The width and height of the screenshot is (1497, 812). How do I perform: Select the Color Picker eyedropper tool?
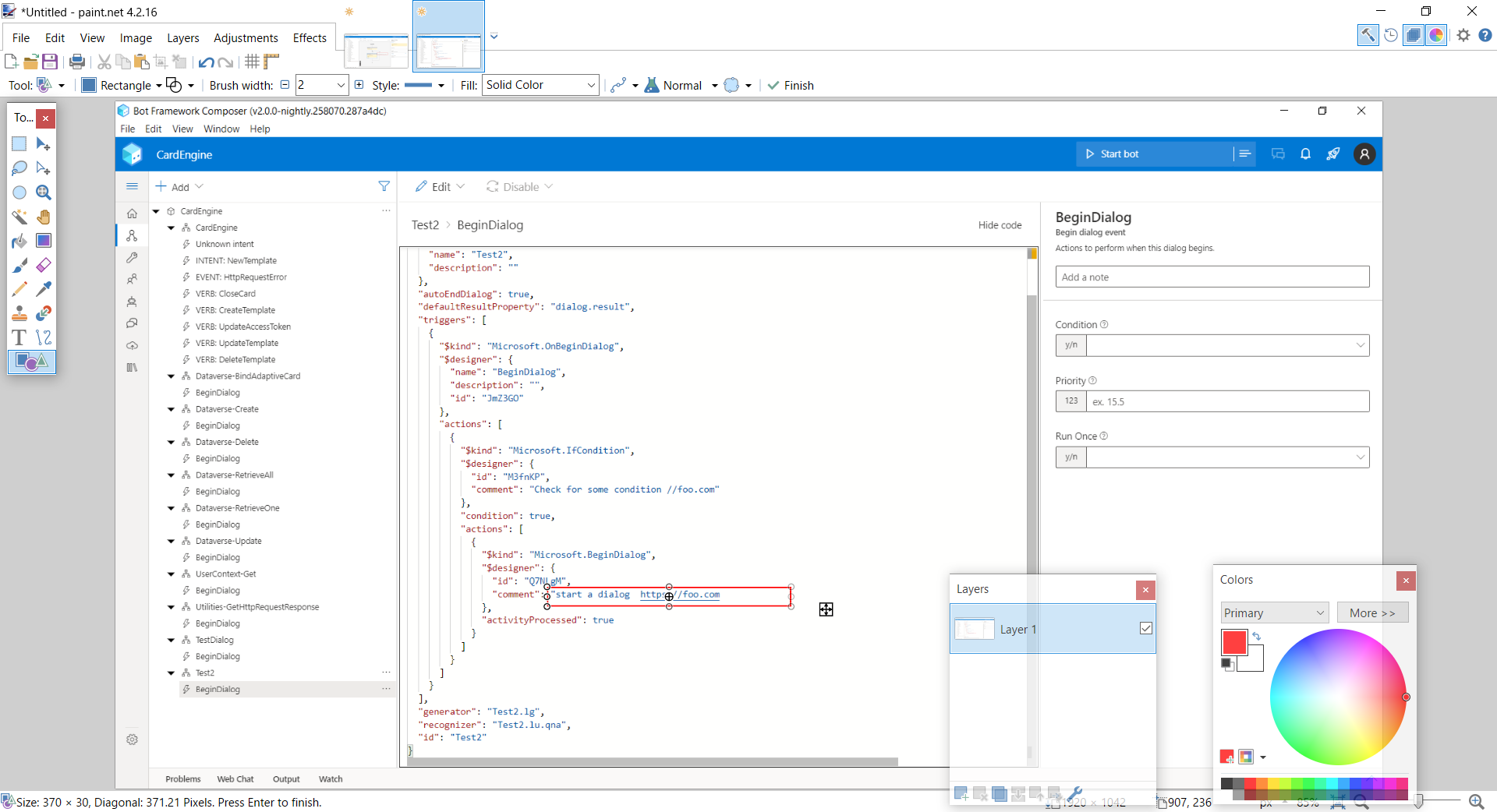(44, 289)
